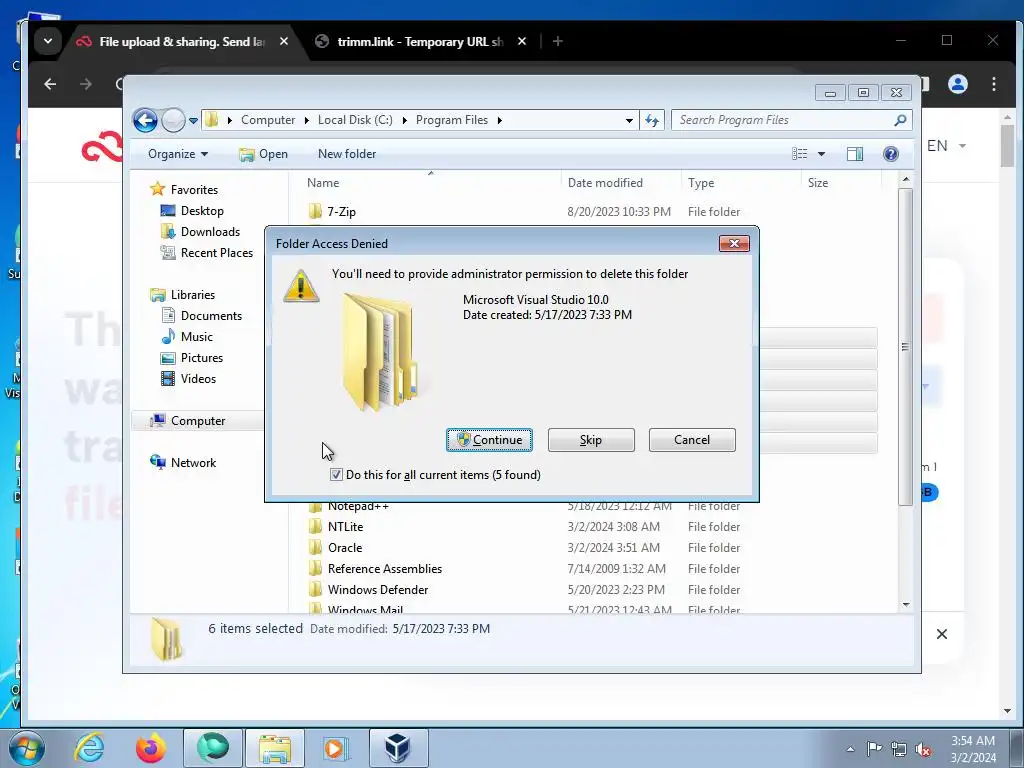Screen dimensions: 1024x768
Task: Launch Firefox from the taskbar
Action: (150, 748)
